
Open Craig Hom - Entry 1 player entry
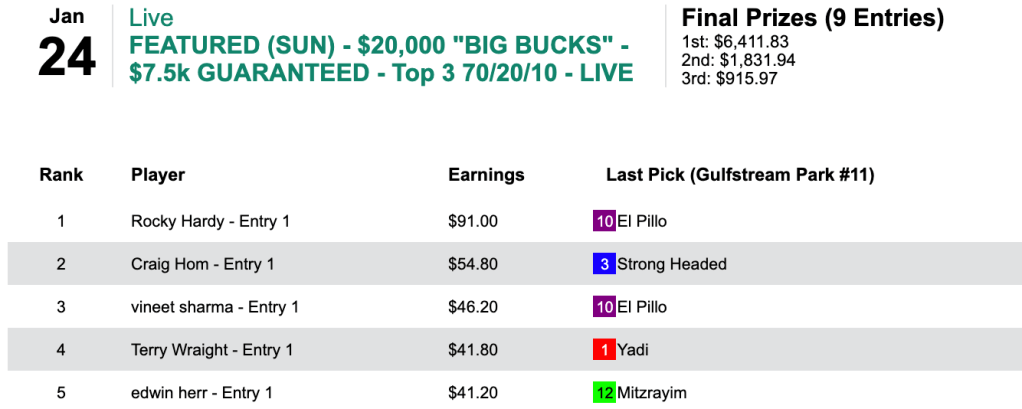(x=203, y=264)
